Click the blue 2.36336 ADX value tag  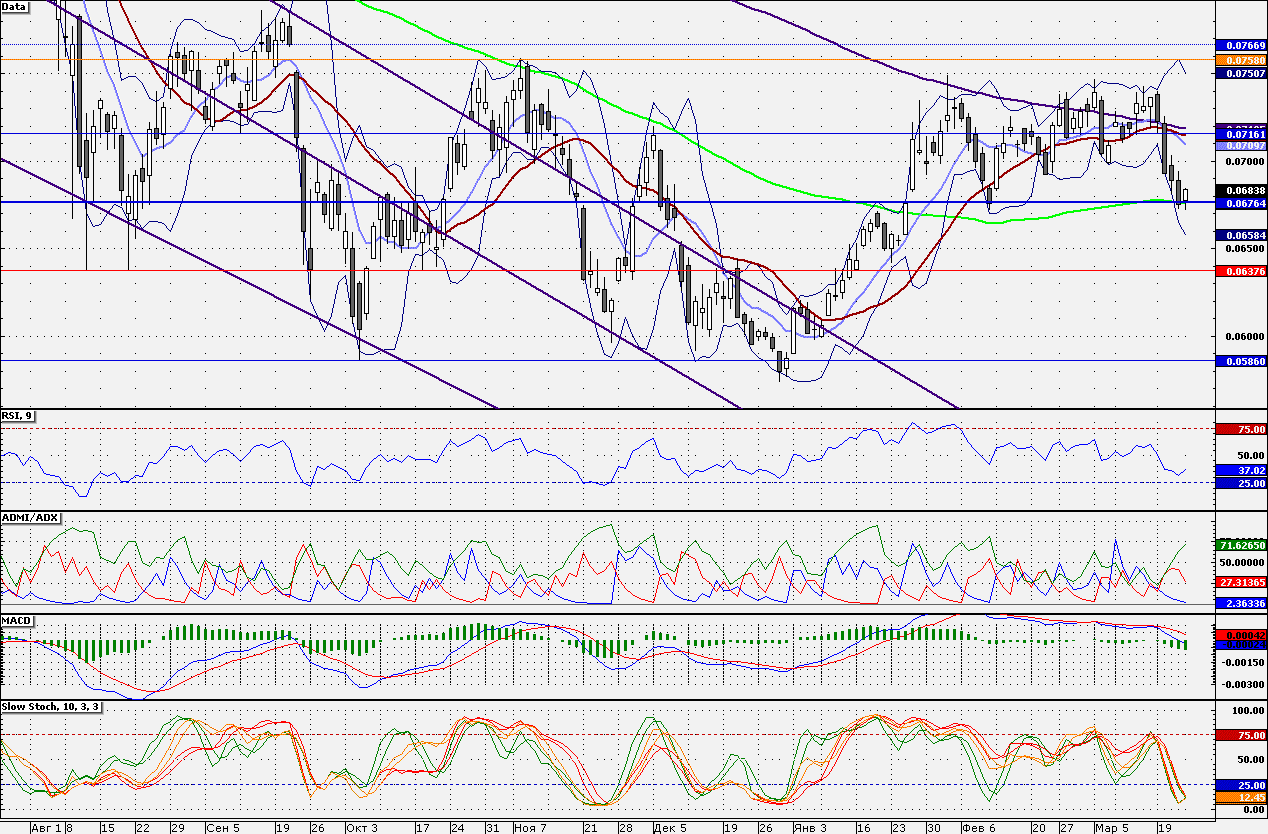click(x=1240, y=603)
